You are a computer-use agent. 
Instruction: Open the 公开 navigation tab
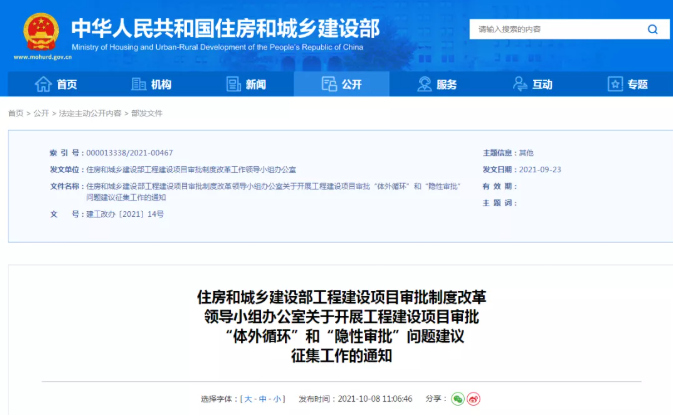341,85
